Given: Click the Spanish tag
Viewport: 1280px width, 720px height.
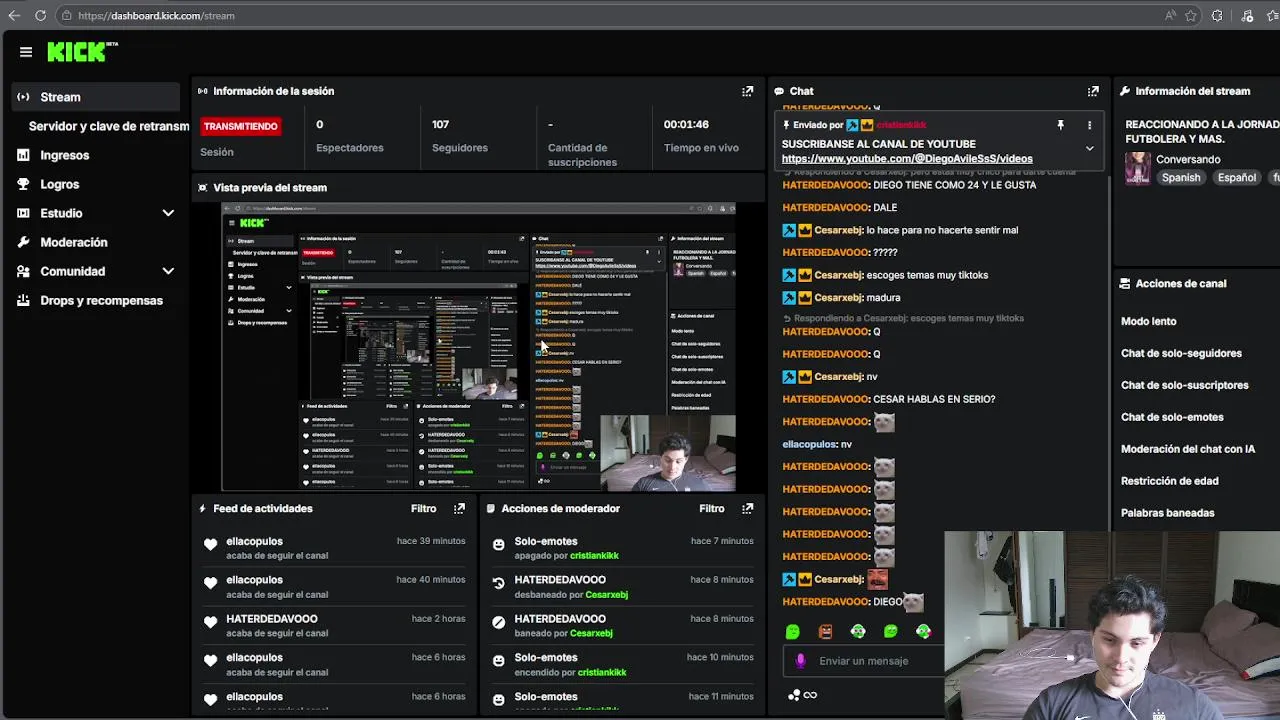Looking at the screenshot, I should tap(1180, 177).
